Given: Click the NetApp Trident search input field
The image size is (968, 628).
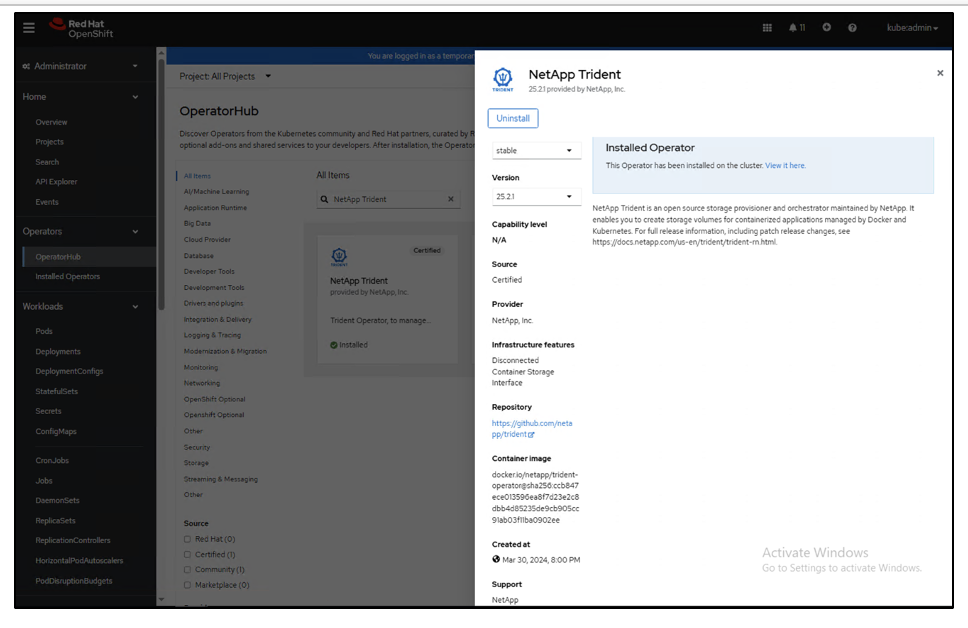Looking at the screenshot, I should click(x=386, y=199).
